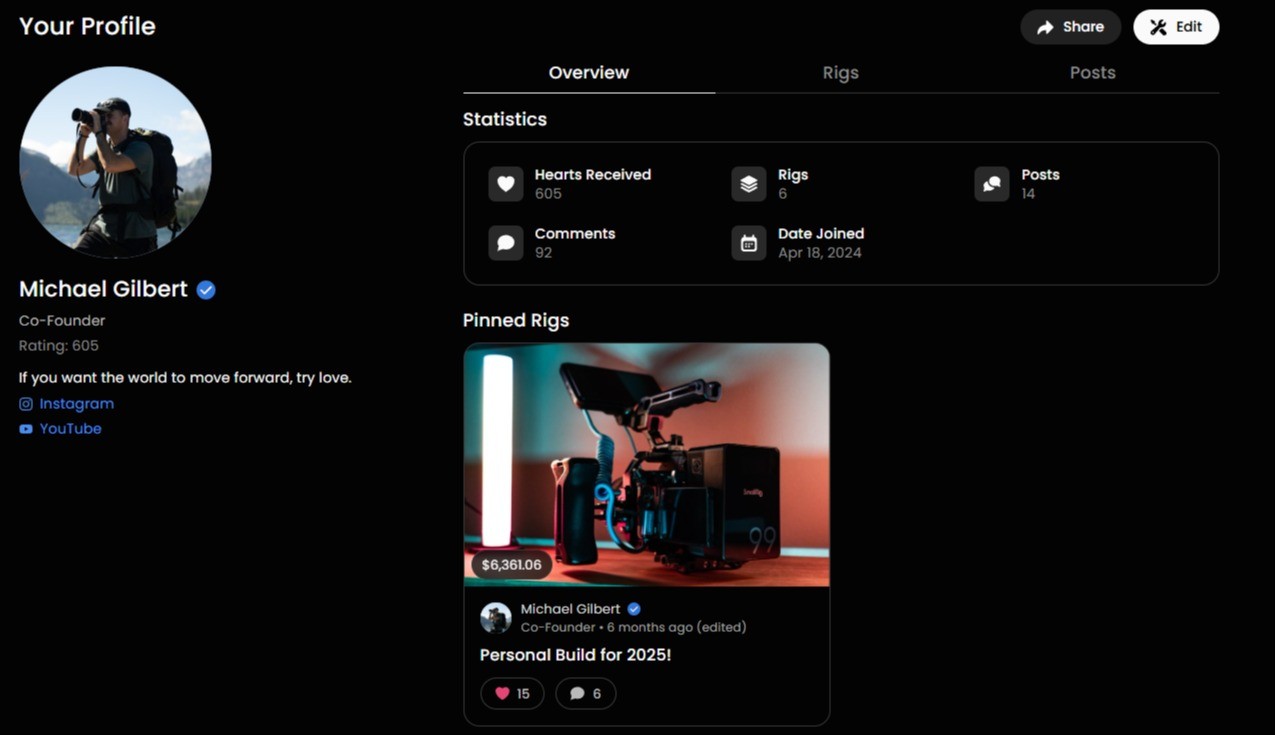Click the Edit profile button
Image resolution: width=1275 pixels, height=735 pixels.
coord(1176,27)
